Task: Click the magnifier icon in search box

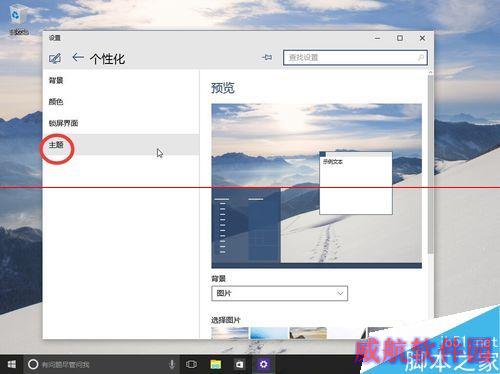Action: click(421, 58)
